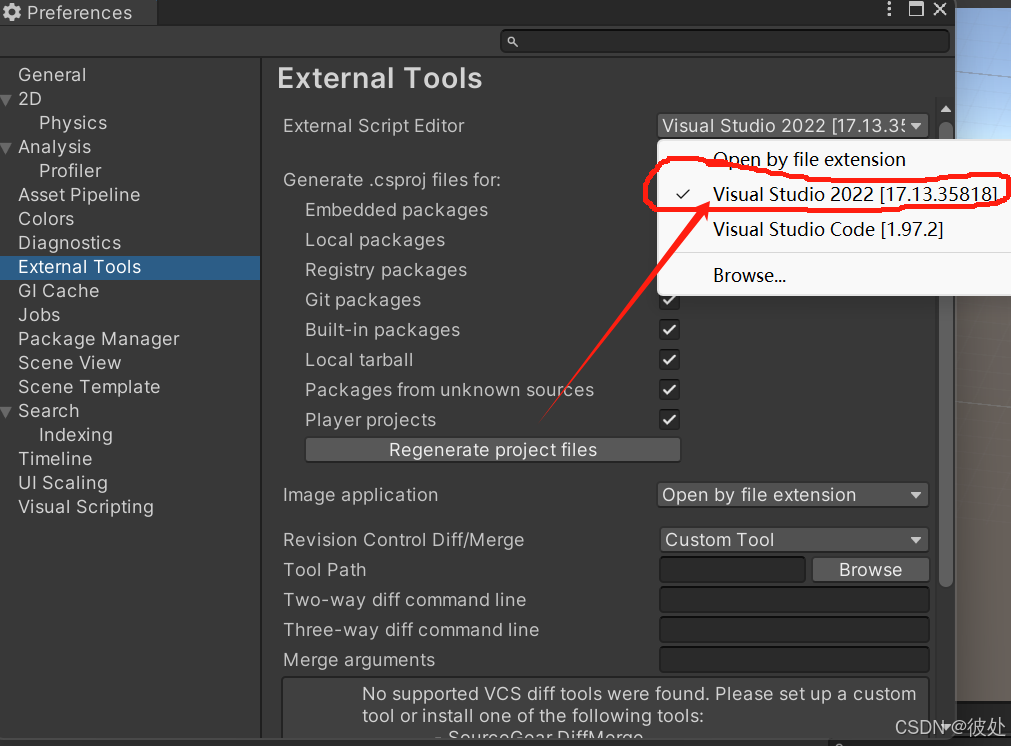
Task: Select the Diagnostics section
Action: point(70,243)
